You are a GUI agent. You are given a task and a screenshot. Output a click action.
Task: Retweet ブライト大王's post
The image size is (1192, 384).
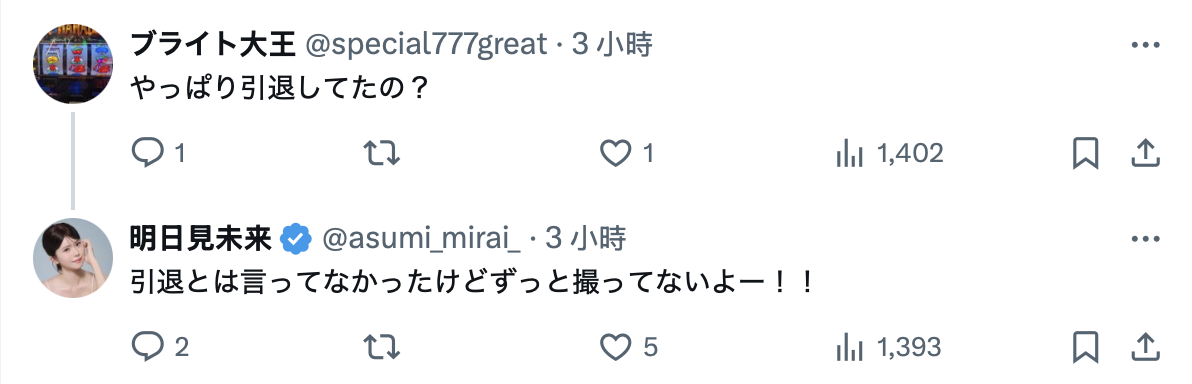(381, 154)
